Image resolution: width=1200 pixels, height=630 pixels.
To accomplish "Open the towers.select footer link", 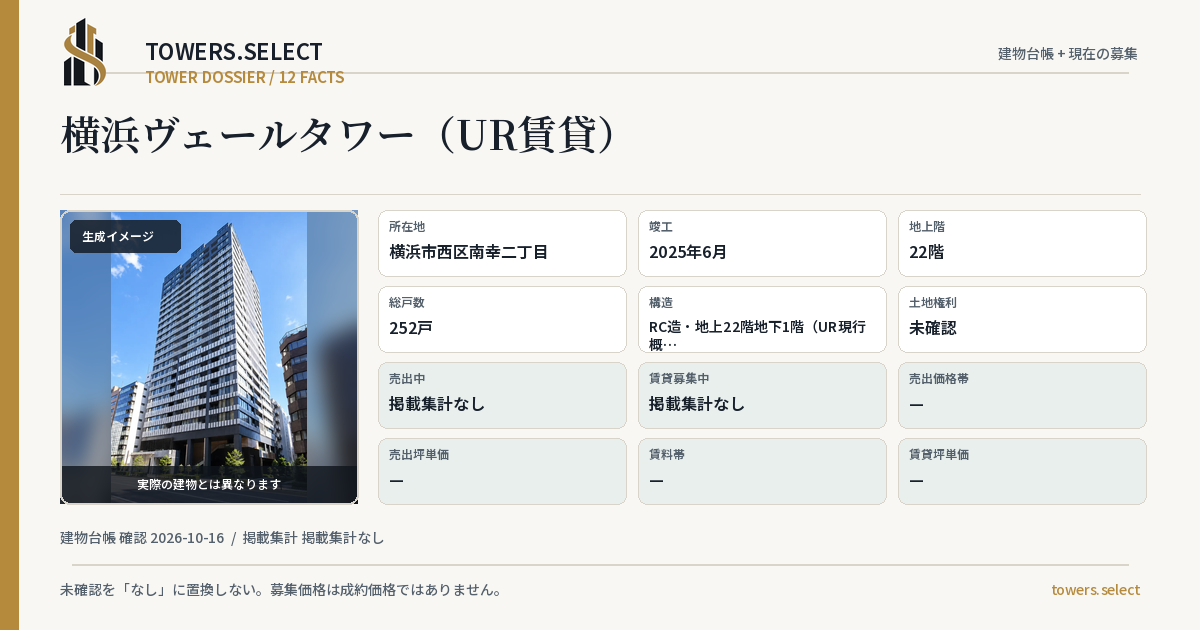I will [1095, 589].
